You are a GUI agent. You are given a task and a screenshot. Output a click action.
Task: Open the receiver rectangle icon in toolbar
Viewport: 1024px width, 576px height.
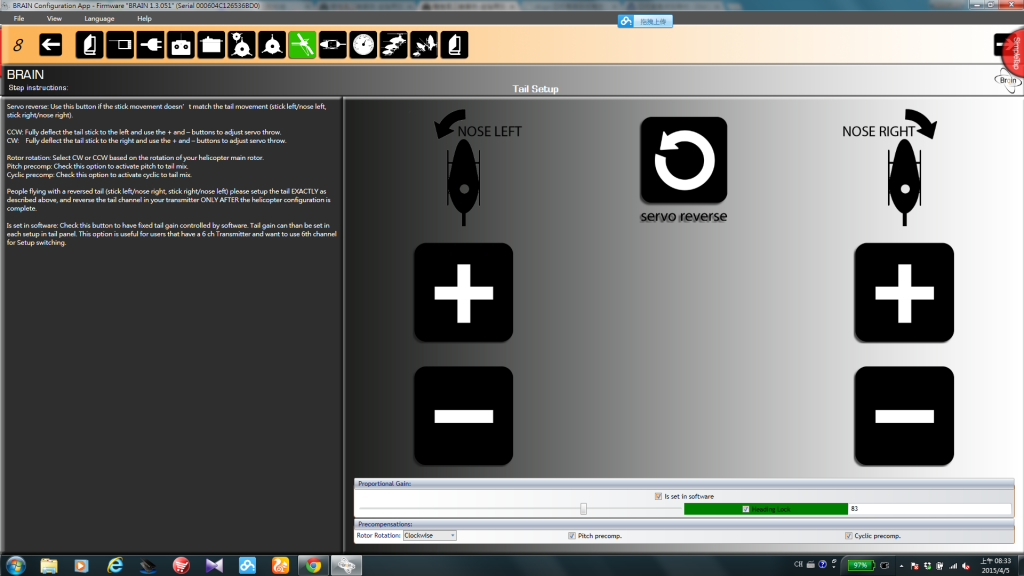[120, 45]
